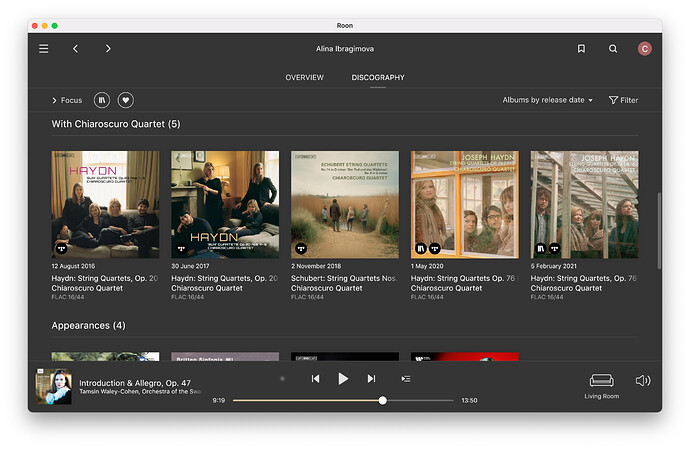Toggle the favorites heart filter
The image size is (690, 449).
[125, 100]
